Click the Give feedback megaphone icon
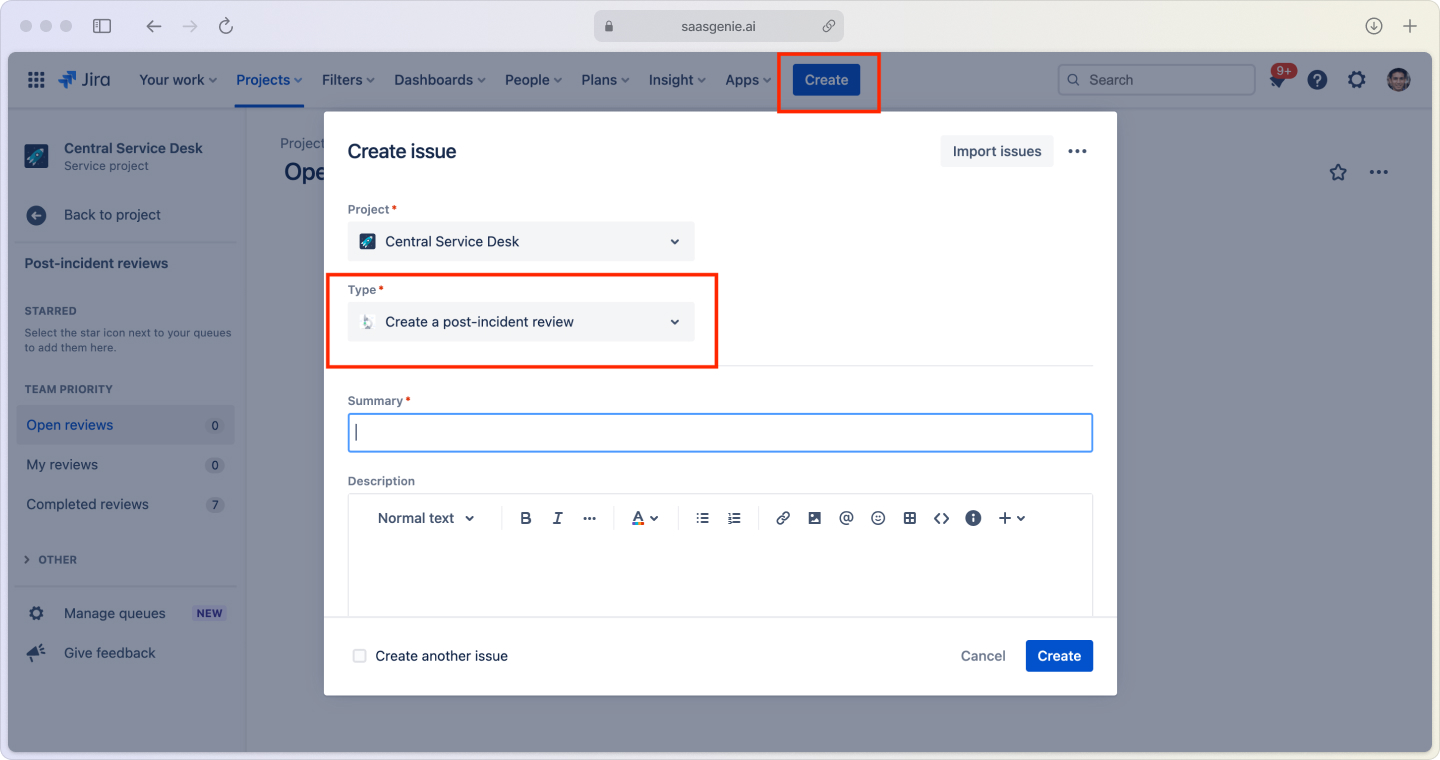 click(x=36, y=653)
